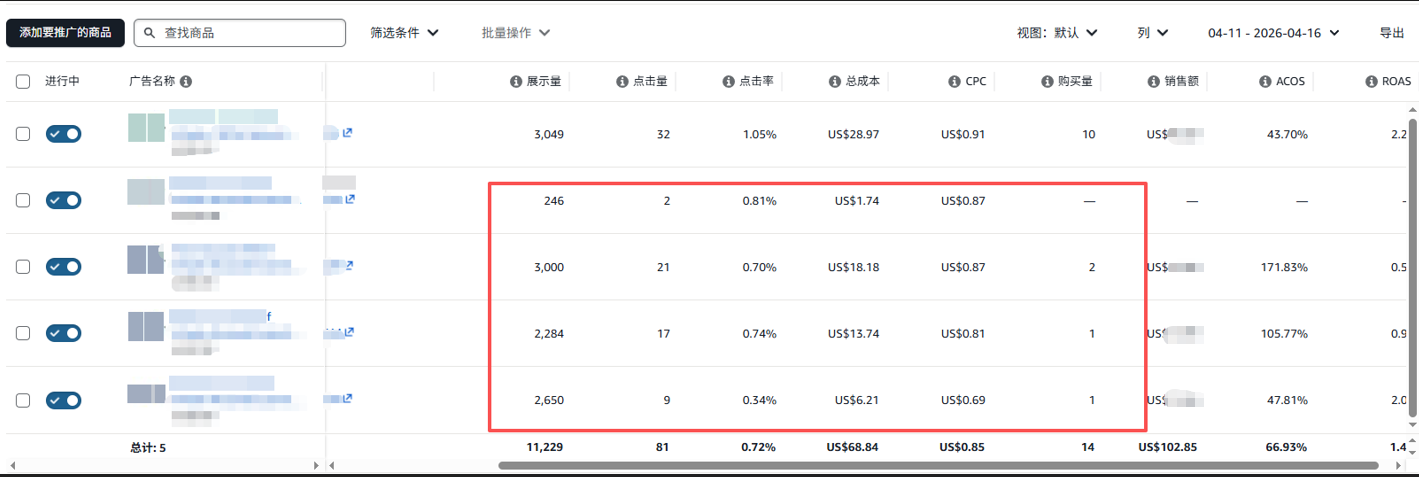Click info icon beside 点击率 column header

pos(728,82)
